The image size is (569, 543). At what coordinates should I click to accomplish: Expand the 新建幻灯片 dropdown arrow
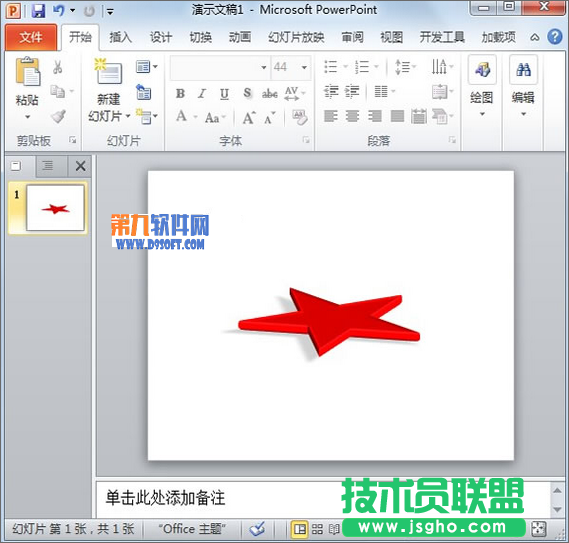pos(128,116)
